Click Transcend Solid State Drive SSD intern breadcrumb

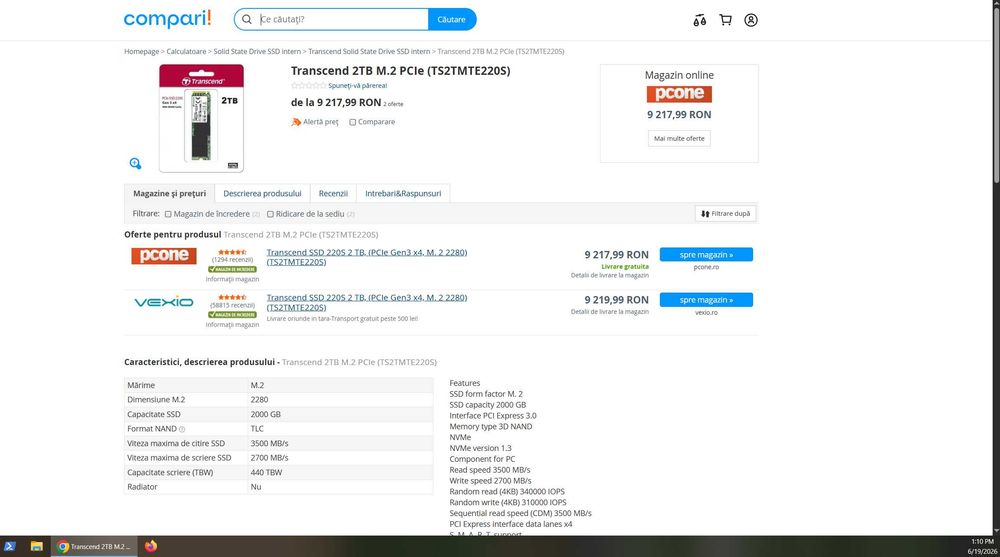pyautogui.click(x=369, y=52)
